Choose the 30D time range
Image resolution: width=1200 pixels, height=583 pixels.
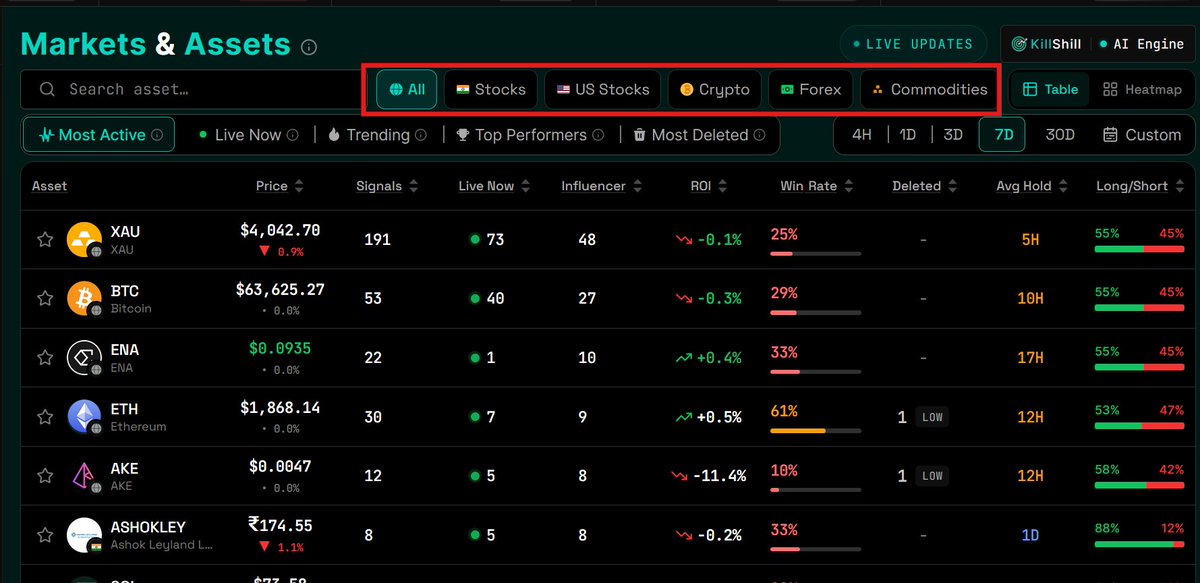click(1060, 134)
